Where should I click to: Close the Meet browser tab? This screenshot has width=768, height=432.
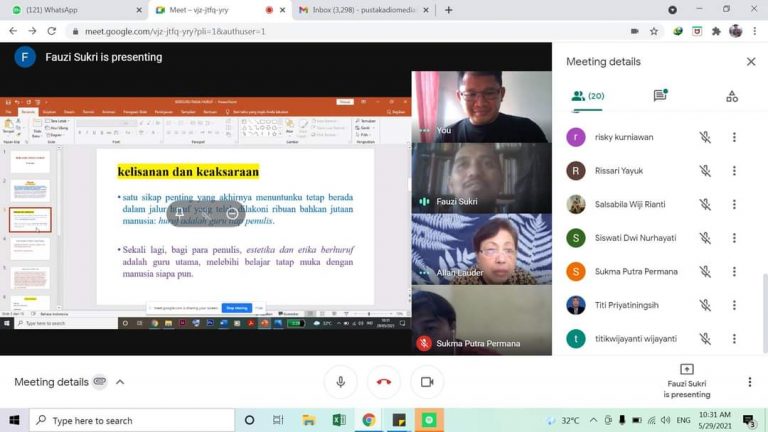tap(283, 10)
